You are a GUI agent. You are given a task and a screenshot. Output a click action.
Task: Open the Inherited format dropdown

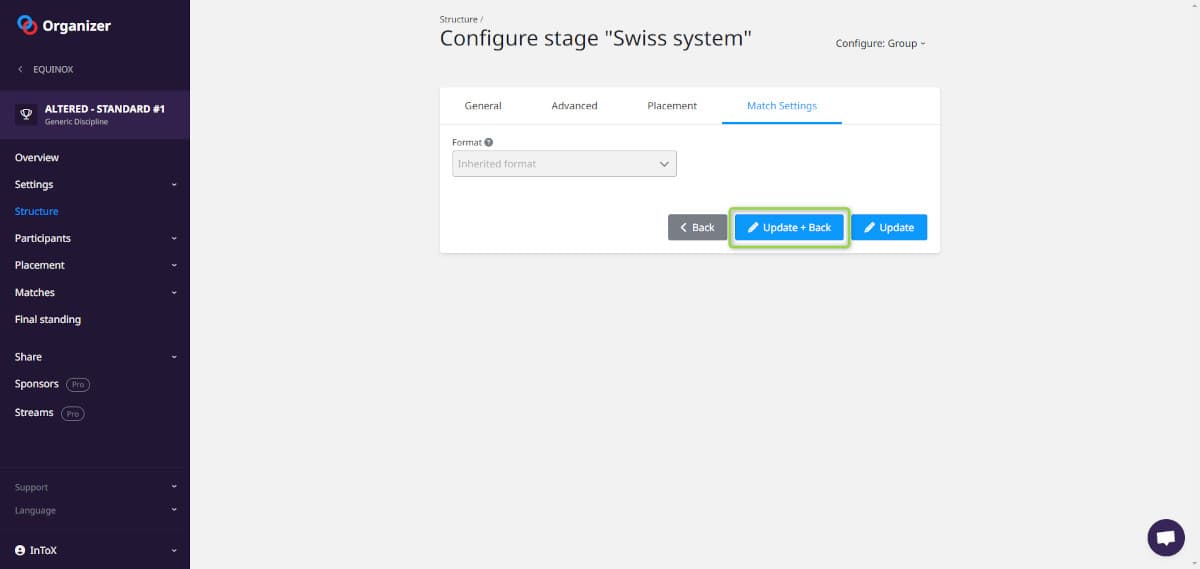(564, 164)
